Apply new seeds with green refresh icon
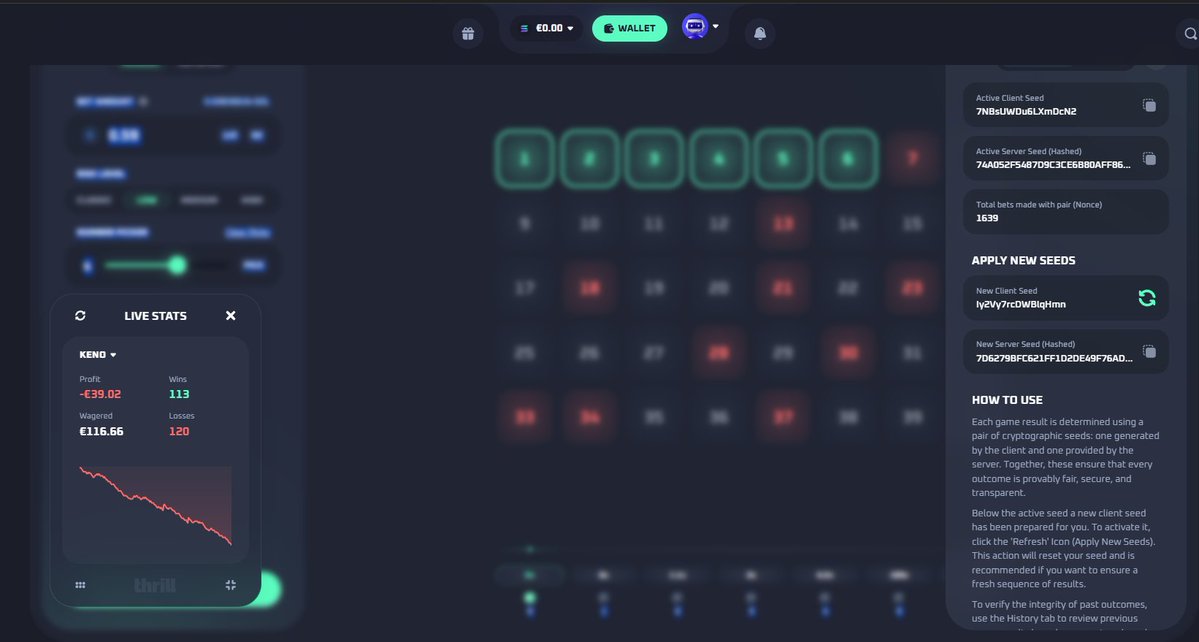 click(x=1147, y=298)
